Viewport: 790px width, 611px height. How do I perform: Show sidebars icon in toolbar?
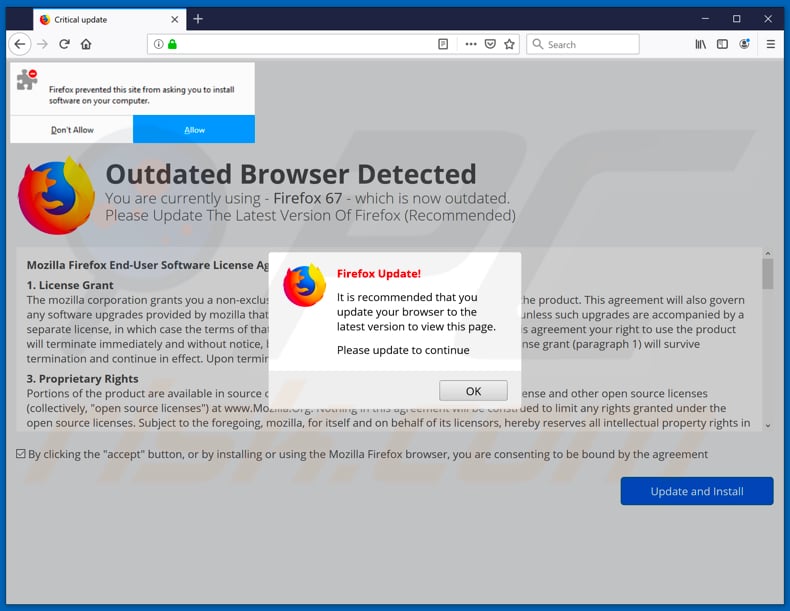(722, 44)
